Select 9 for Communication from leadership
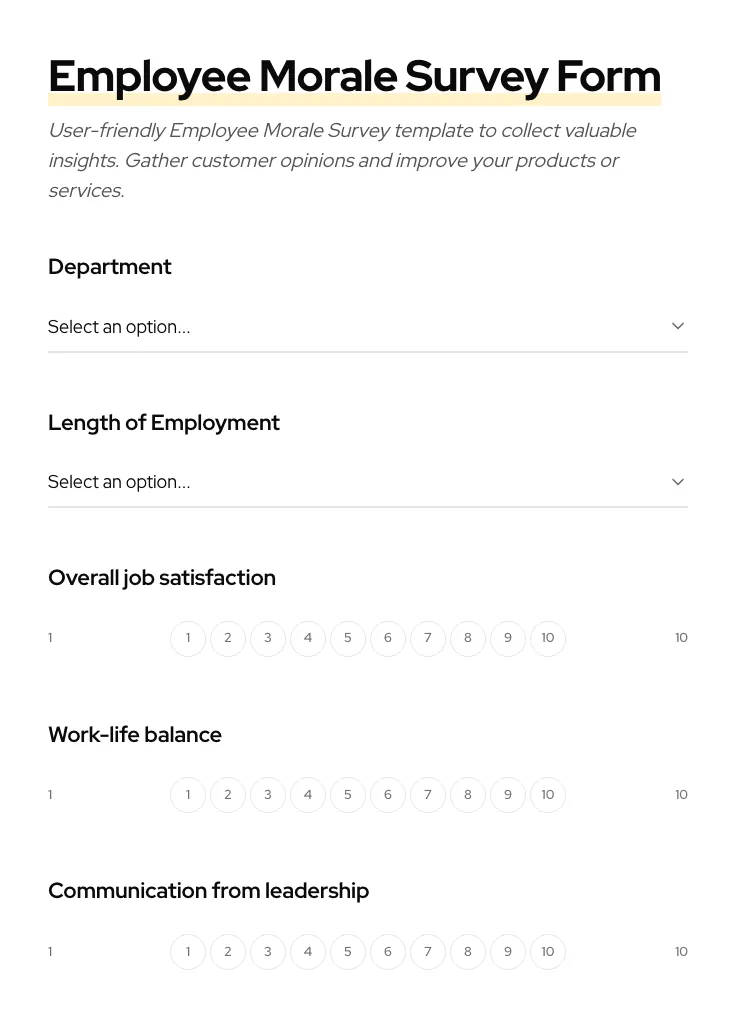The image size is (736, 1024). point(508,952)
